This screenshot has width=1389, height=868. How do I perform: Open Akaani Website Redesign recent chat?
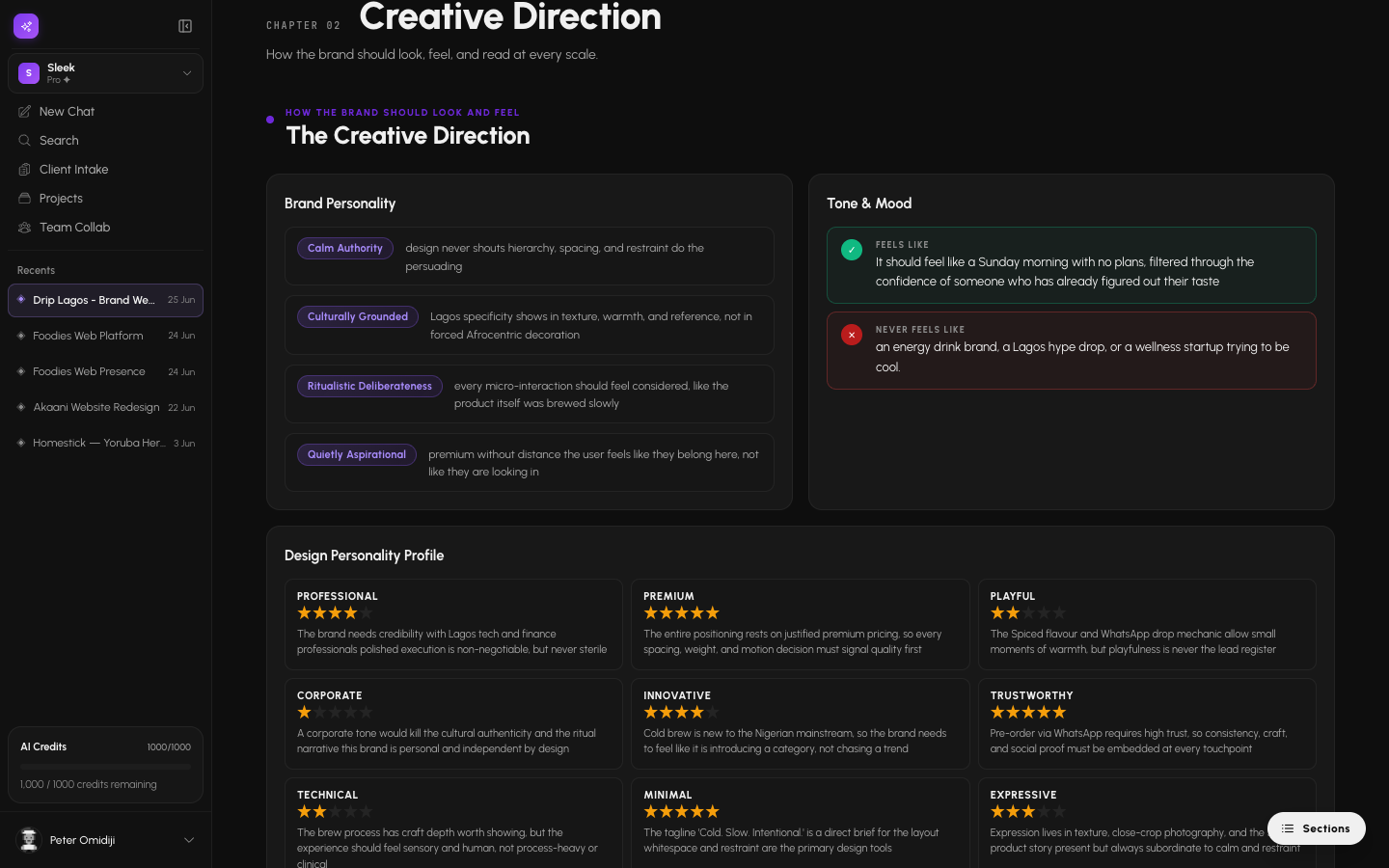(106, 407)
